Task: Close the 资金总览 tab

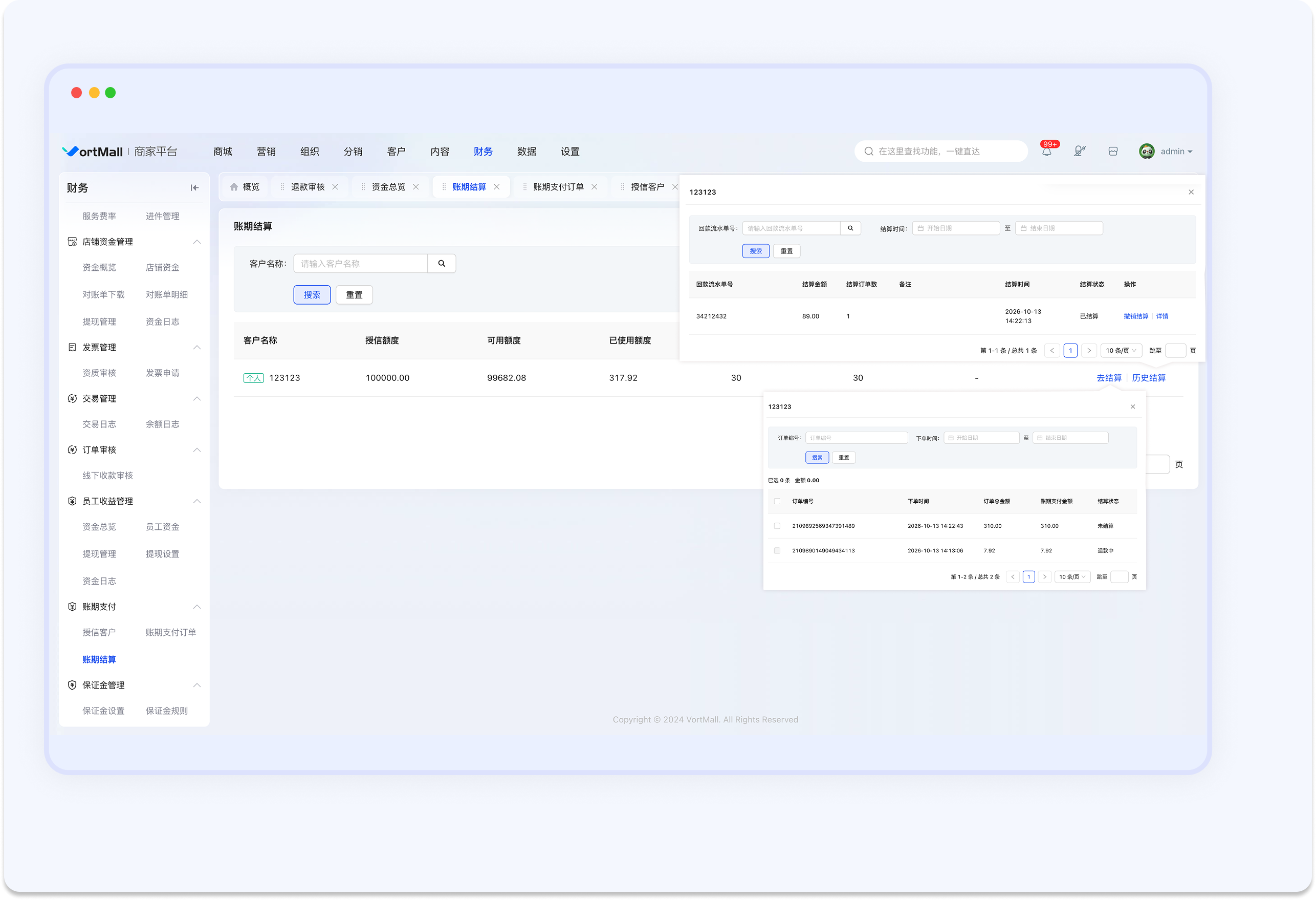Action: click(x=415, y=187)
